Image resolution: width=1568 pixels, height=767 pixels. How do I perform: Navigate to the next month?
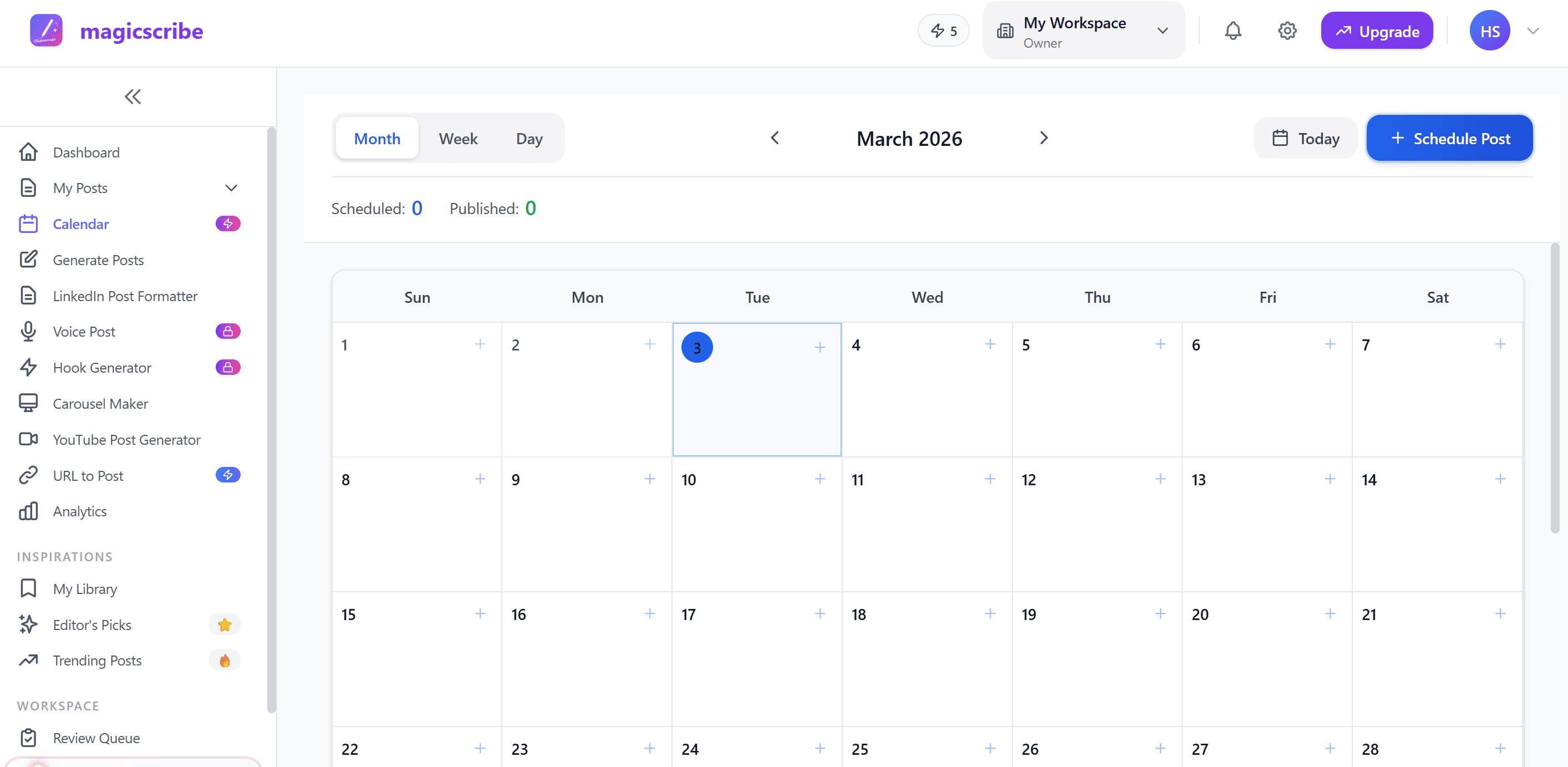click(x=1043, y=138)
